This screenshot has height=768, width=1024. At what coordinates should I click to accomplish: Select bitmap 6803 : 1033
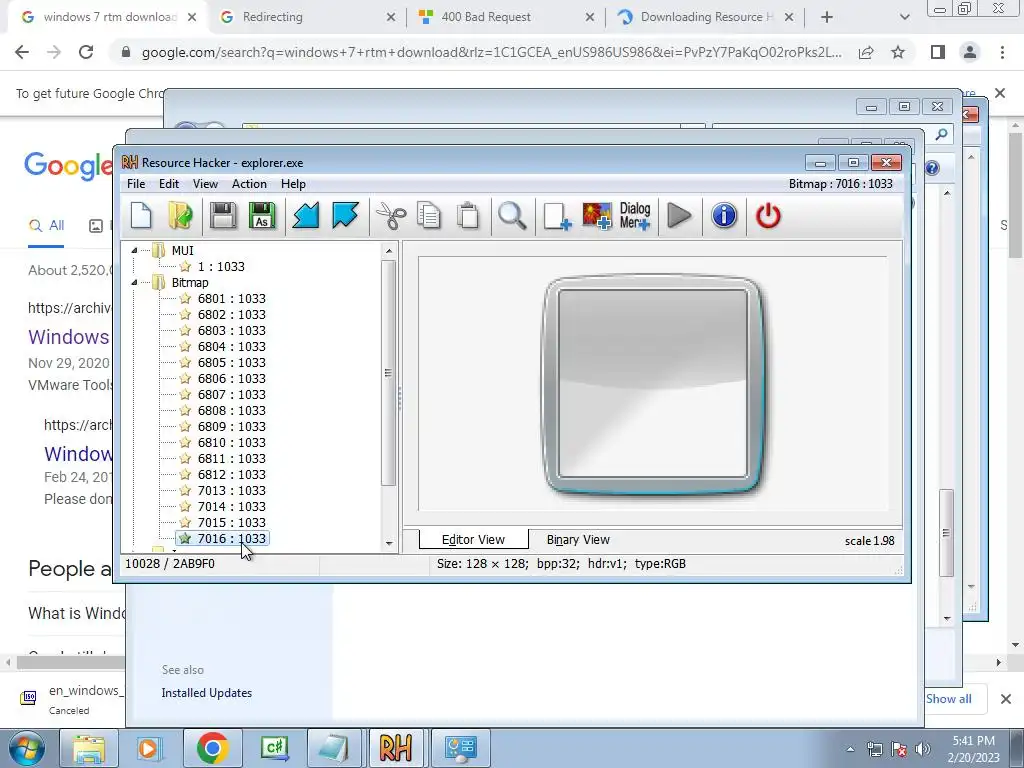231,331
